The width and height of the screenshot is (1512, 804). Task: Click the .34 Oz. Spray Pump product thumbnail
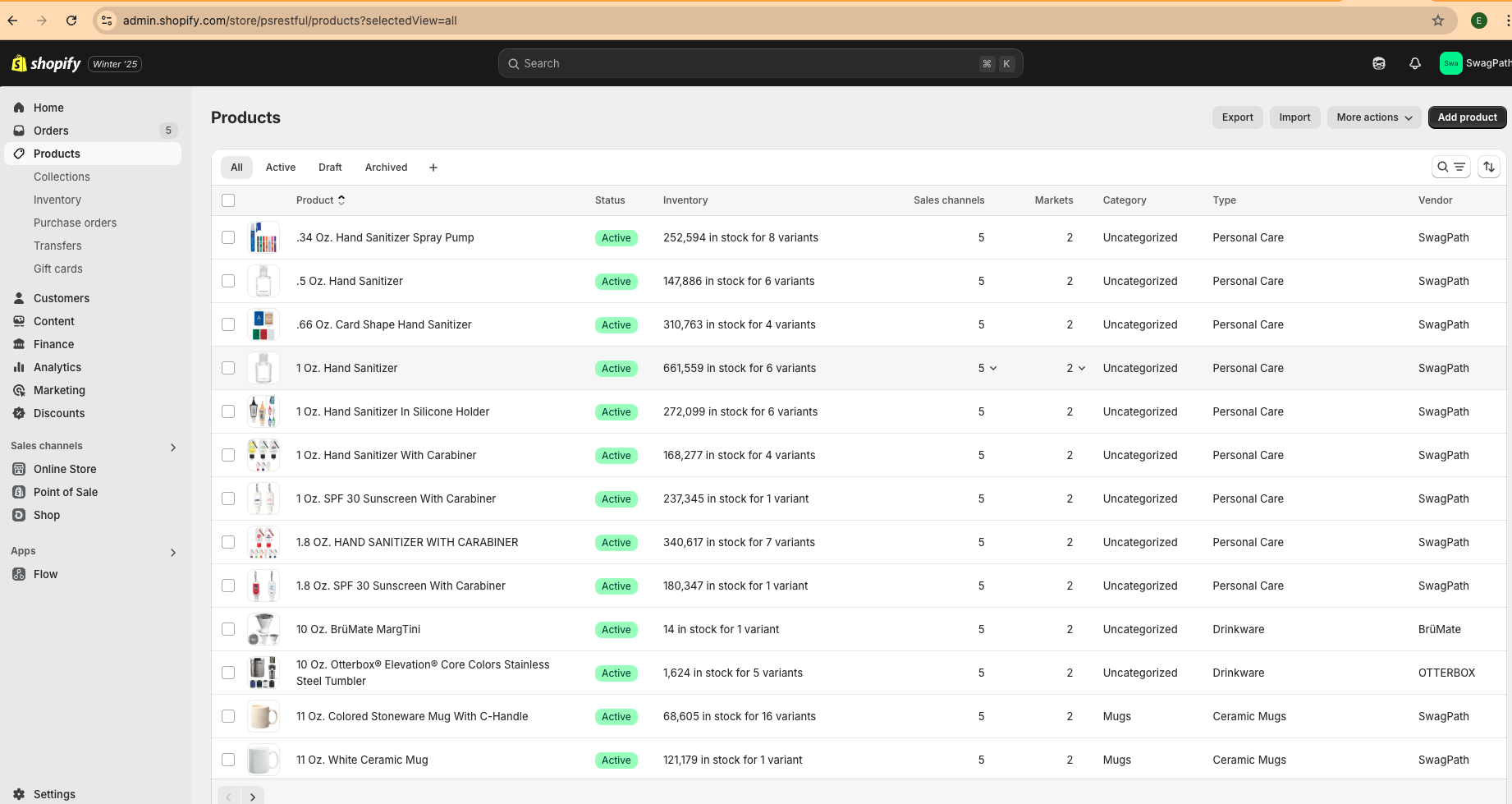tap(263, 237)
